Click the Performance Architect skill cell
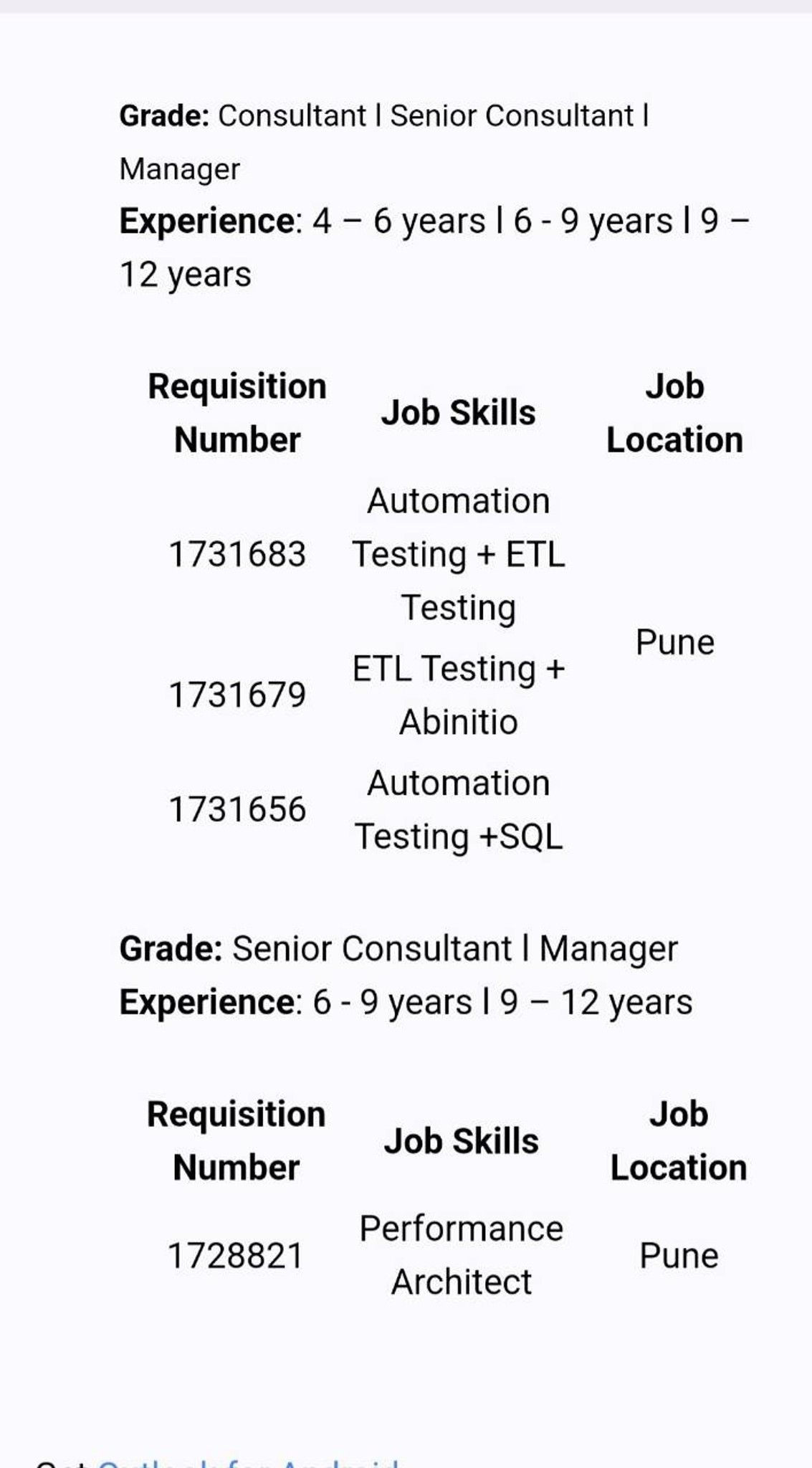Image resolution: width=812 pixels, height=1468 pixels. 462,1255
